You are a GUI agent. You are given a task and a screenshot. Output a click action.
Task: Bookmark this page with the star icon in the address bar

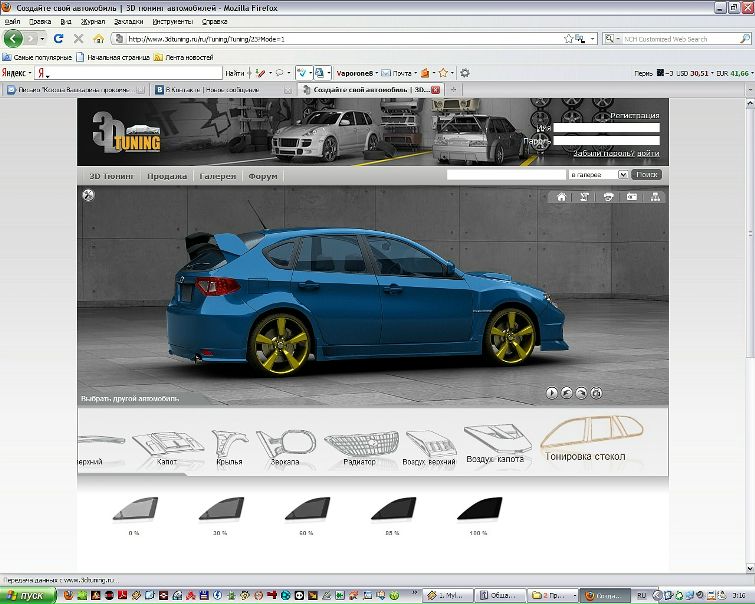coord(568,39)
